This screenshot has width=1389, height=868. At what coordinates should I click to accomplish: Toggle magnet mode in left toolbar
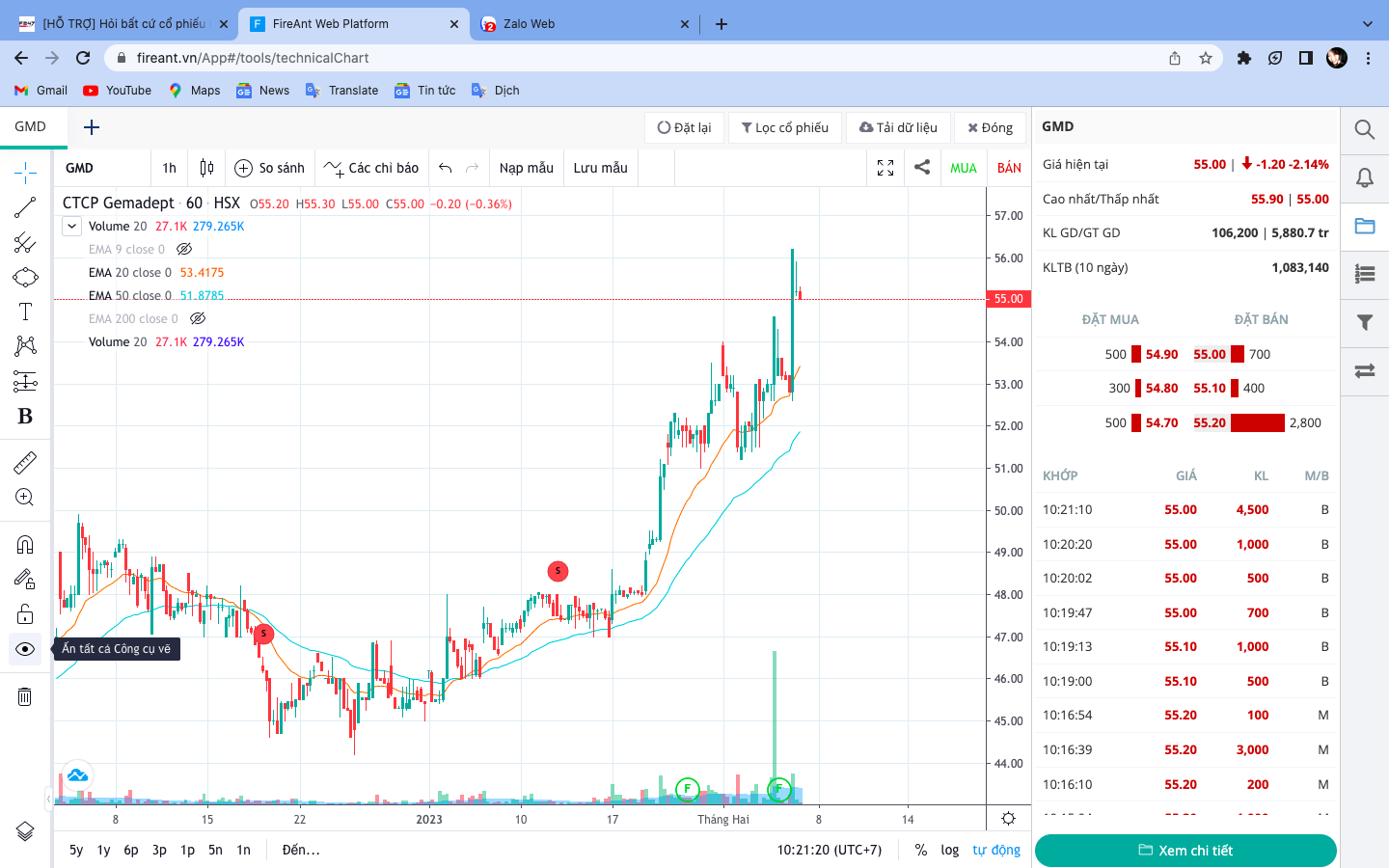(x=25, y=544)
